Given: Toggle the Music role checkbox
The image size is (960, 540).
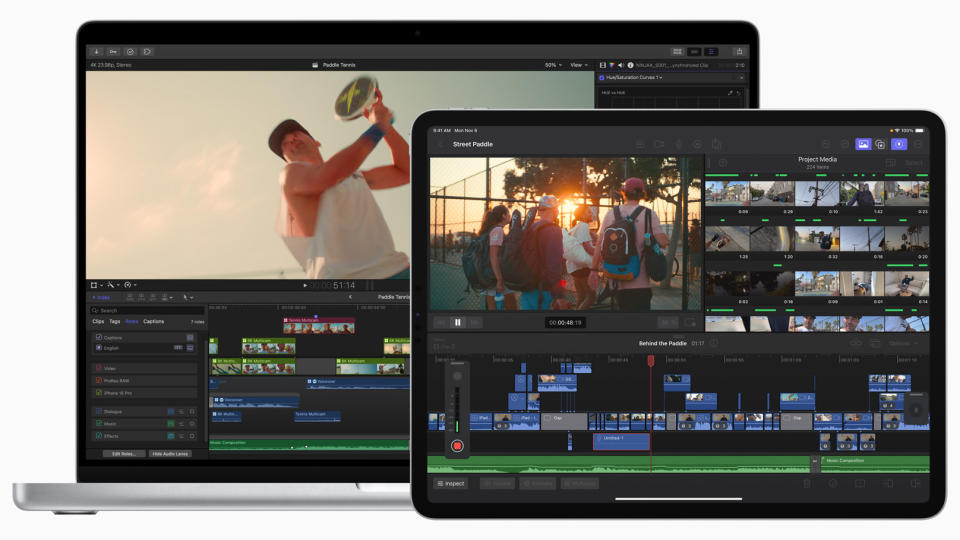Looking at the screenshot, I should point(99,424).
